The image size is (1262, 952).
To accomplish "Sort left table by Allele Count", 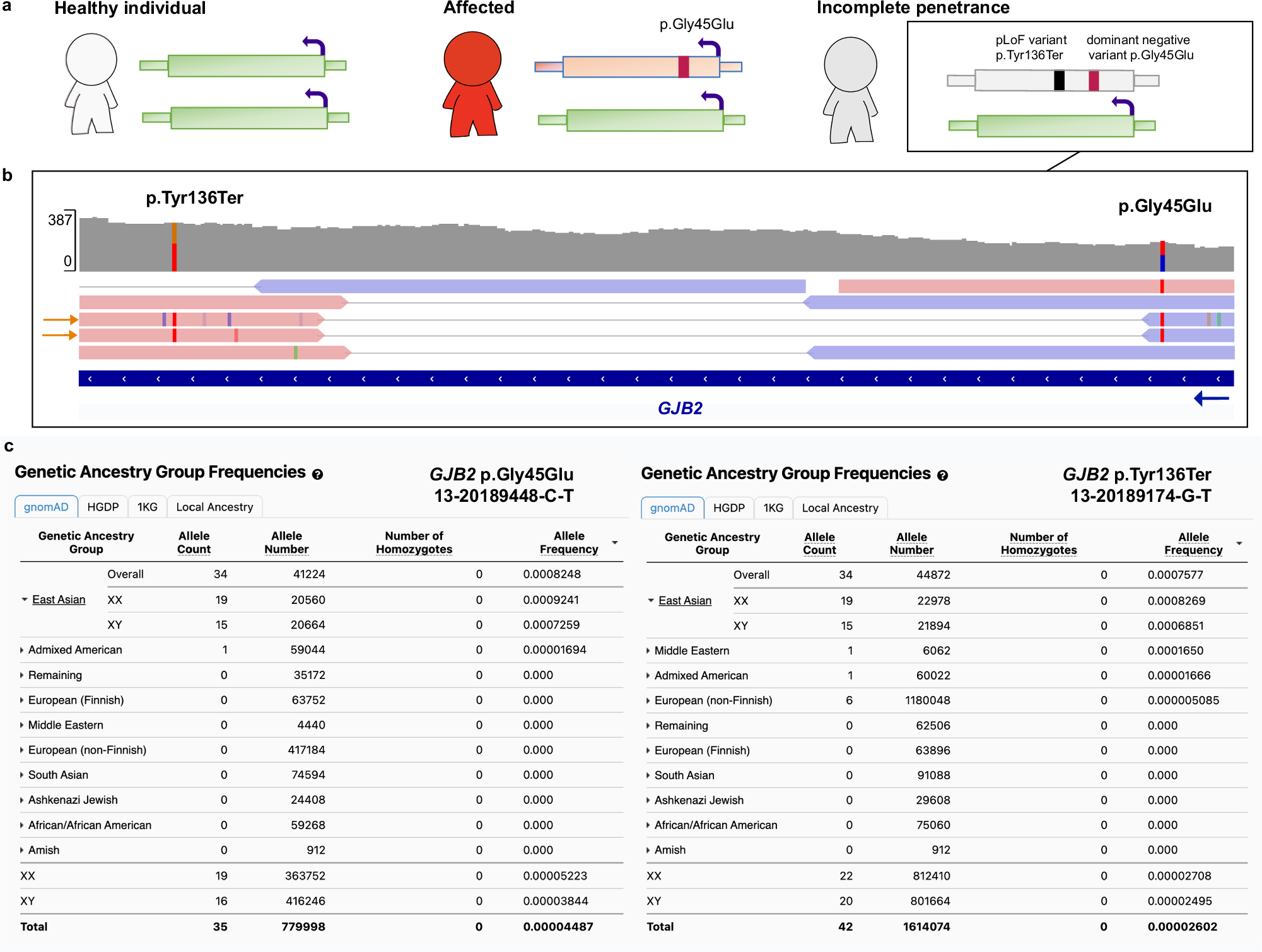I will (x=194, y=543).
